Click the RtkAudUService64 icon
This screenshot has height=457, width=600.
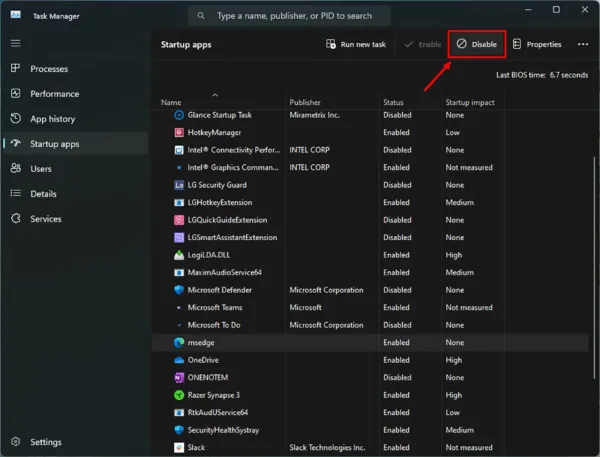pos(179,413)
